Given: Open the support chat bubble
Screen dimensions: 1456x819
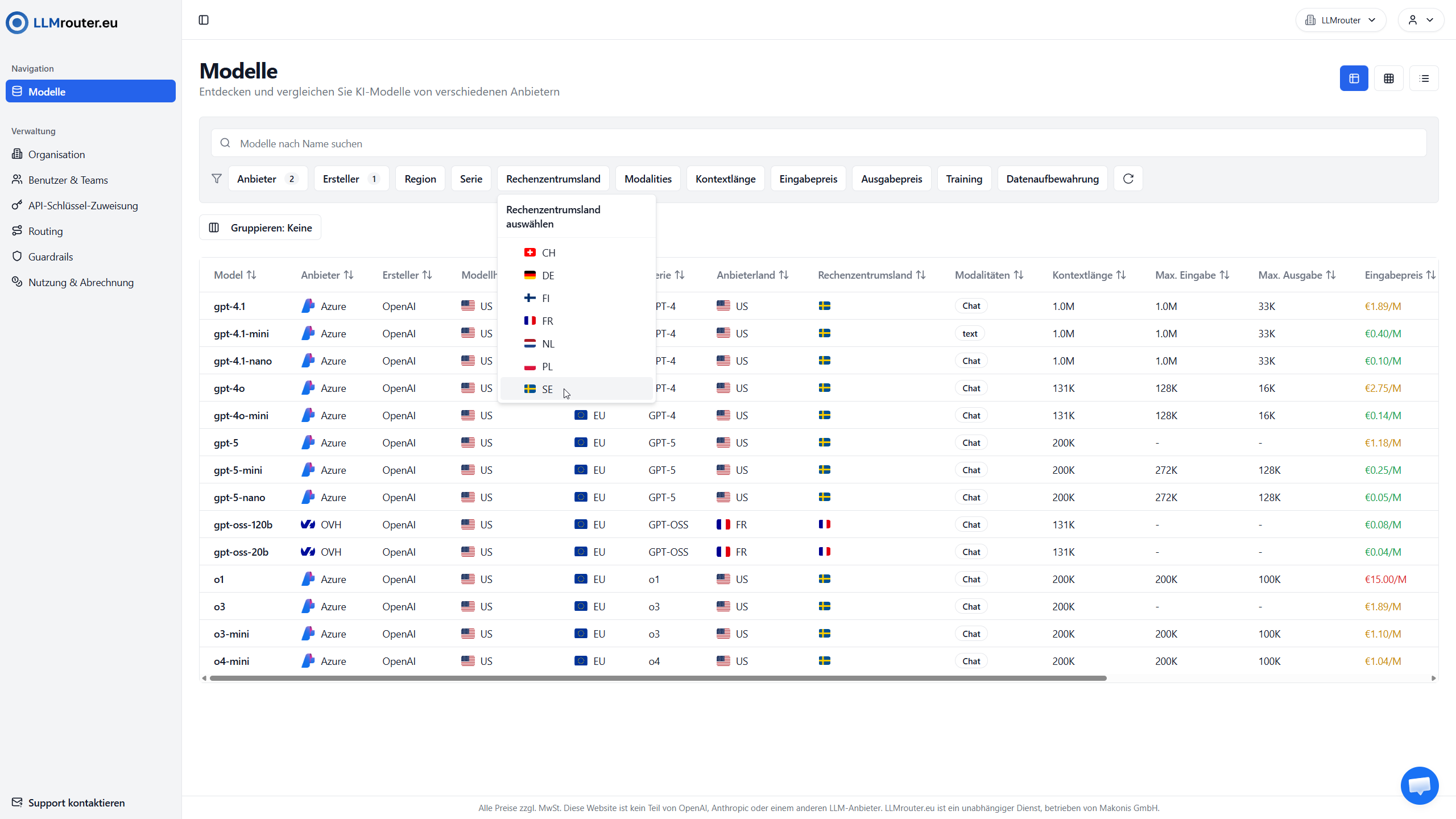Looking at the screenshot, I should click(x=1420, y=785).
